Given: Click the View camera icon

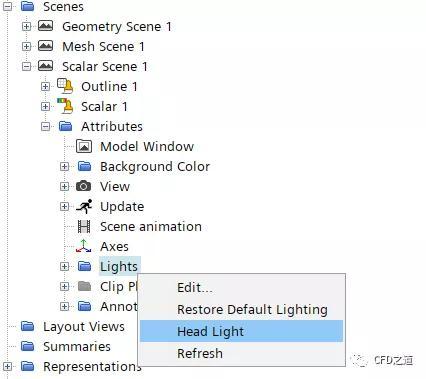Looking at the screenshot, I should point(84,186).
